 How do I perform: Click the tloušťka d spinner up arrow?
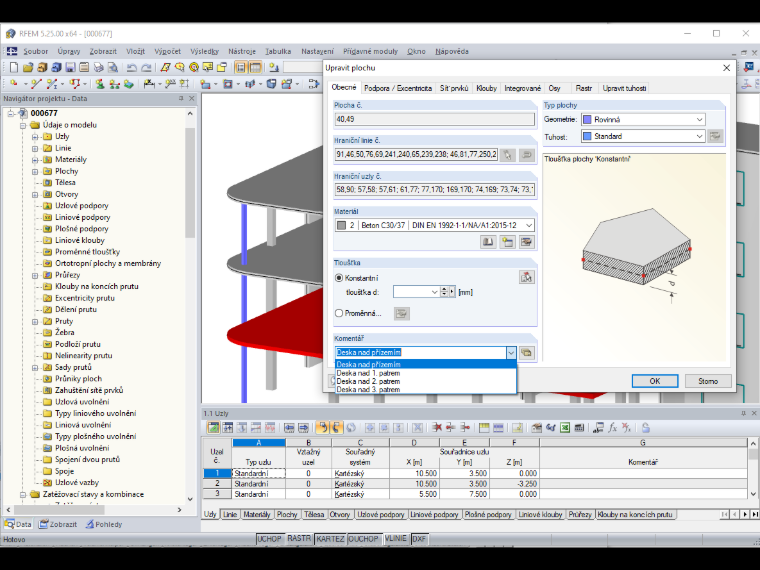click(444, 289)
